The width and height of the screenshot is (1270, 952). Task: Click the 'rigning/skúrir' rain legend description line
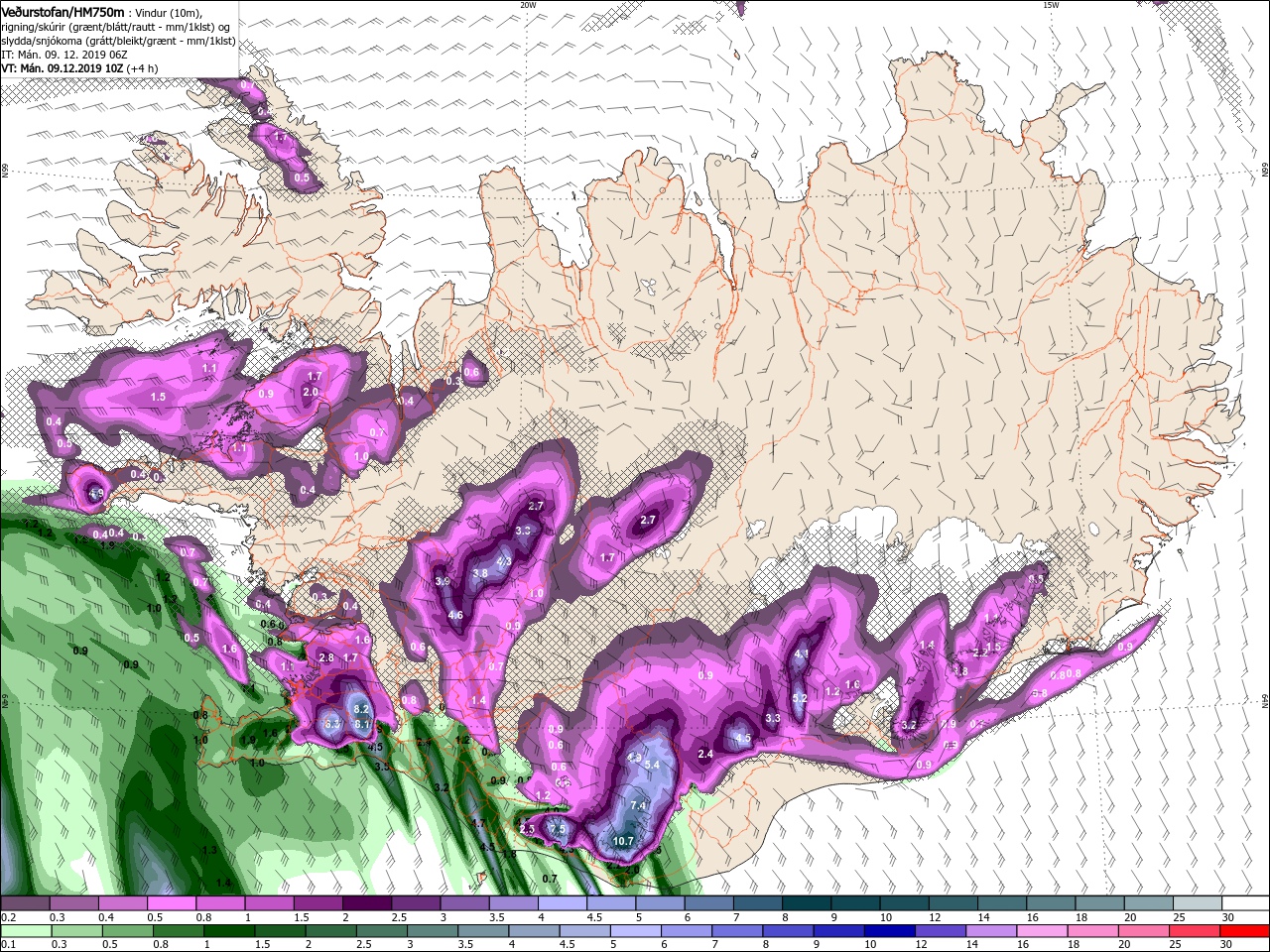115,28
